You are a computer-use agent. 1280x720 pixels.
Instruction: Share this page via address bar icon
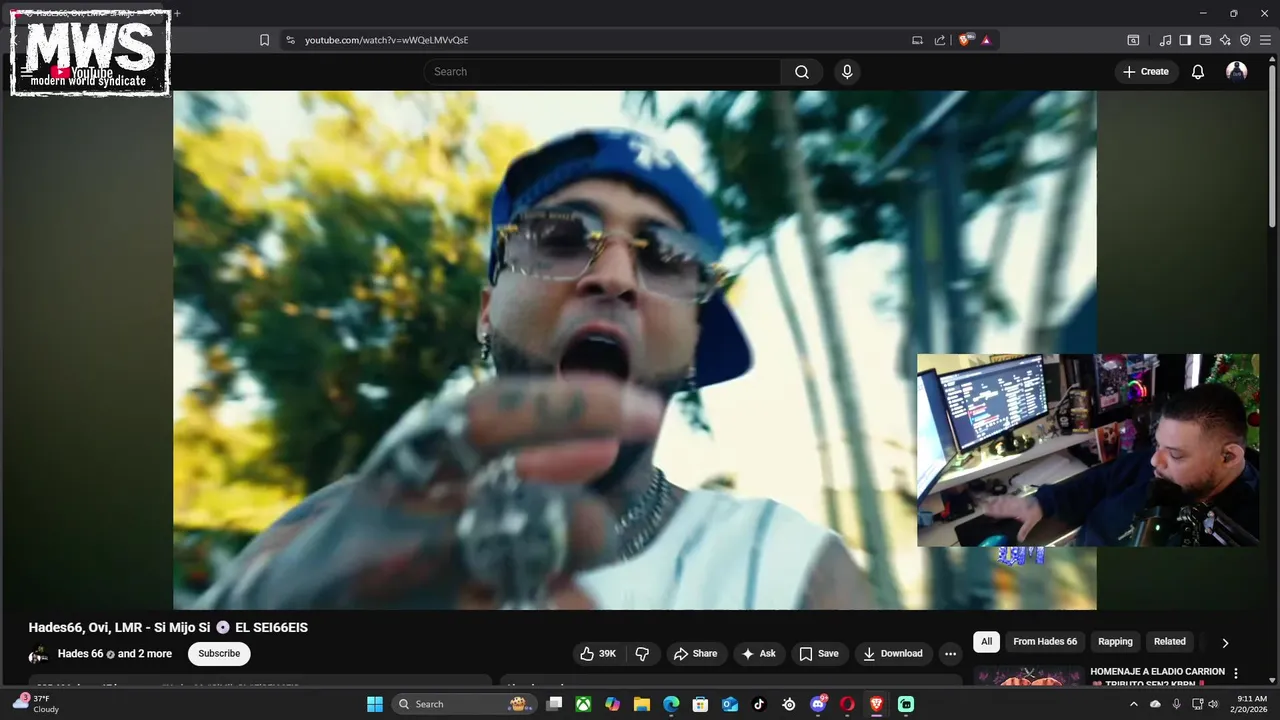pos(940,40)
